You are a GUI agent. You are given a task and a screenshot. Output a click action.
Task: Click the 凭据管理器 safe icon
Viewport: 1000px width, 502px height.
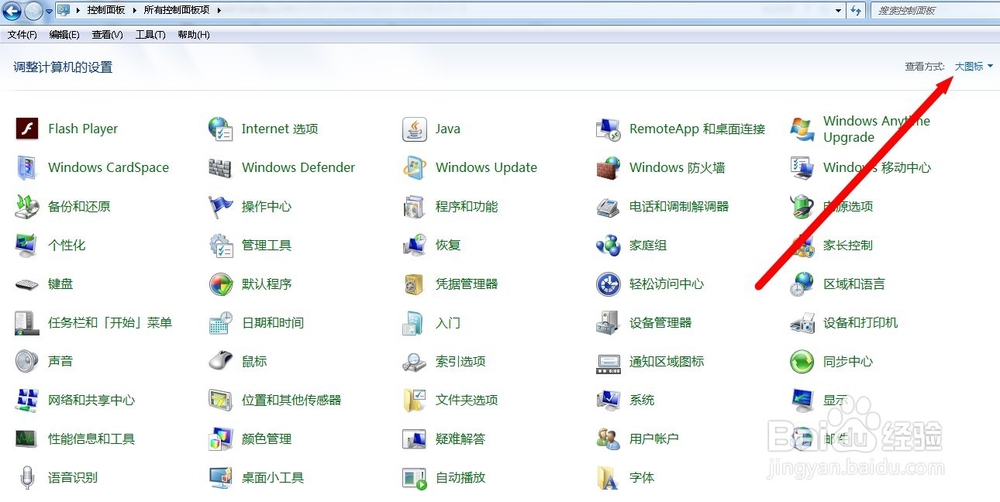coord(415,284)
